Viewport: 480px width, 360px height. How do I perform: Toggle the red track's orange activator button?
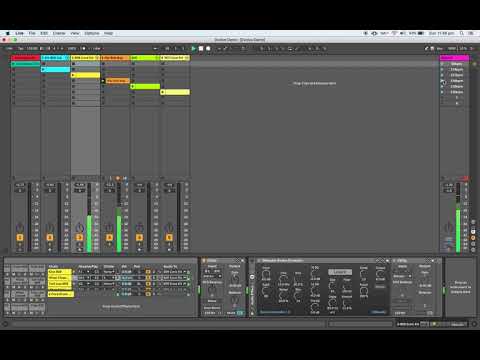[20, 237]
